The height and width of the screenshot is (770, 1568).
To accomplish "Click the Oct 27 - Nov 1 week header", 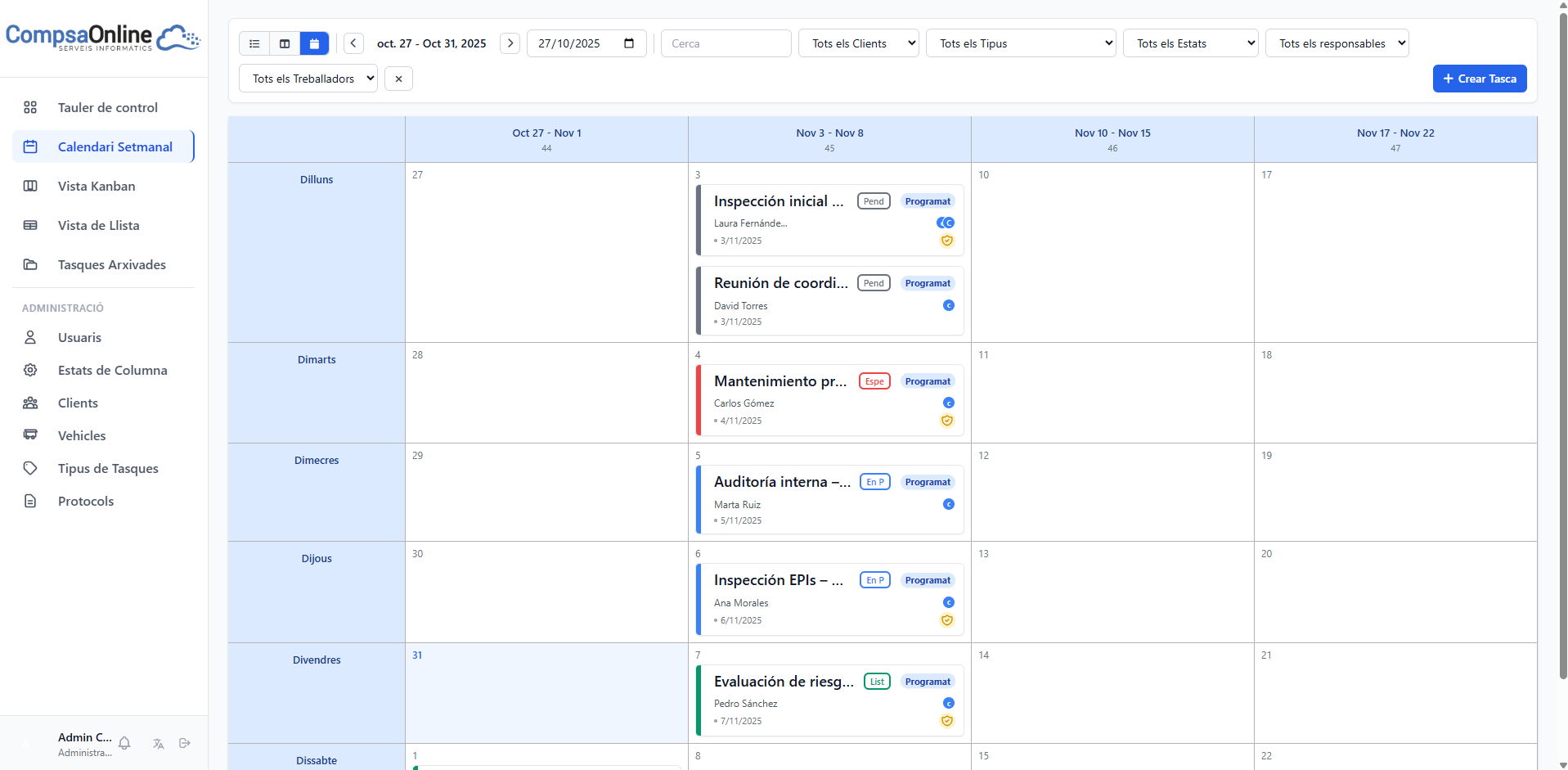I will 546,139.
